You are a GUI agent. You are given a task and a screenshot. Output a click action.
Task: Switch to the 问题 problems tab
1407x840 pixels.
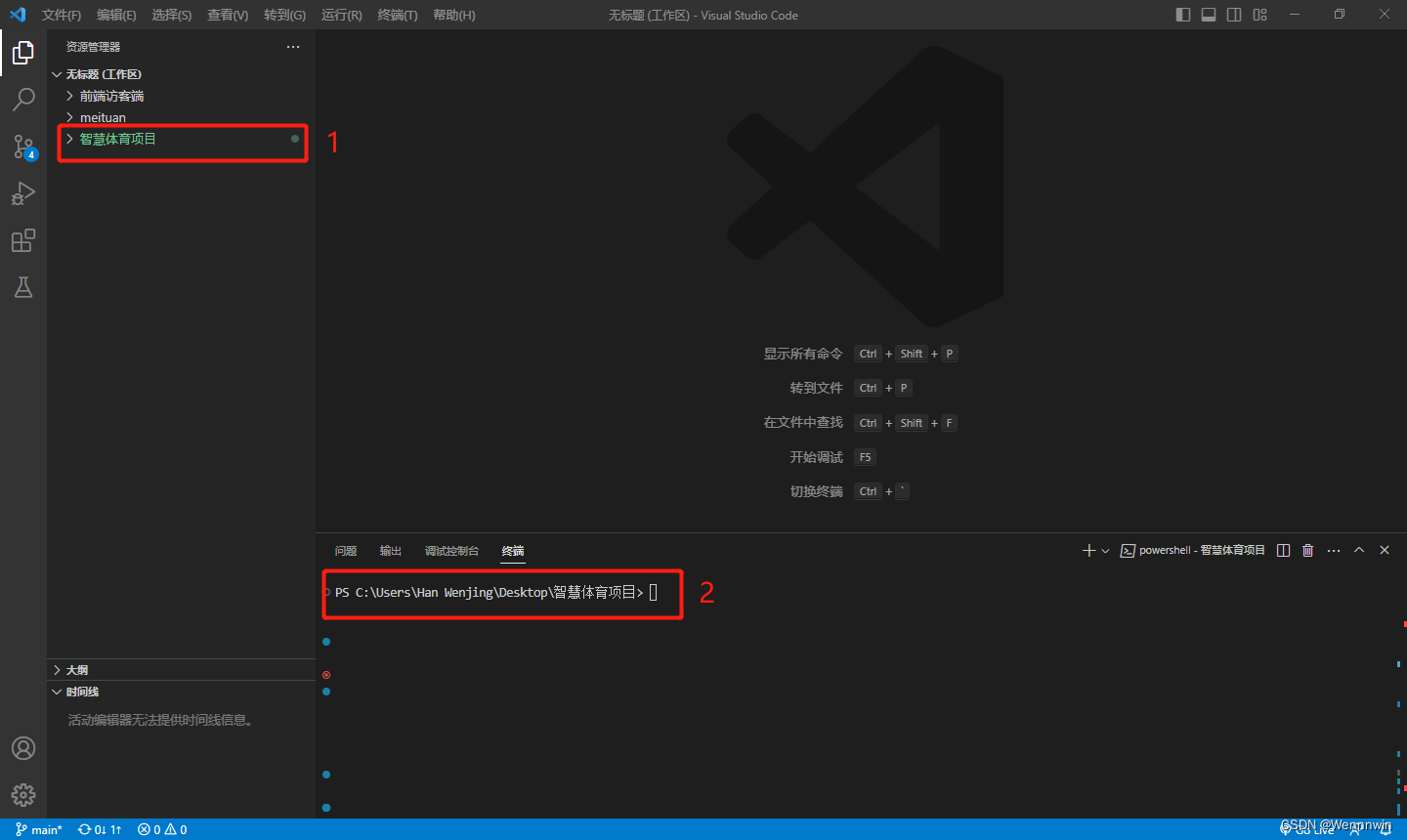(346, 551)
